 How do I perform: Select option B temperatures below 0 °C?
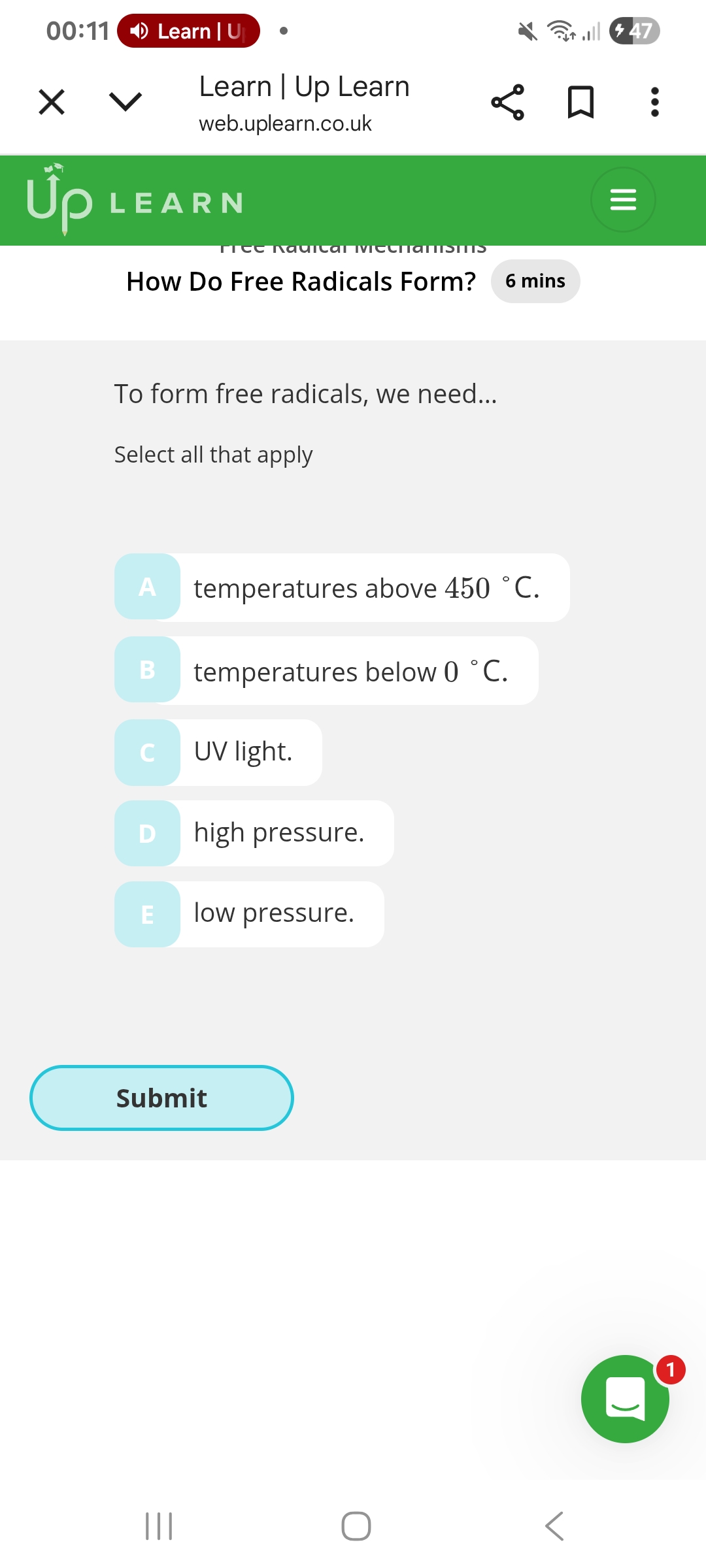[326, 670]
